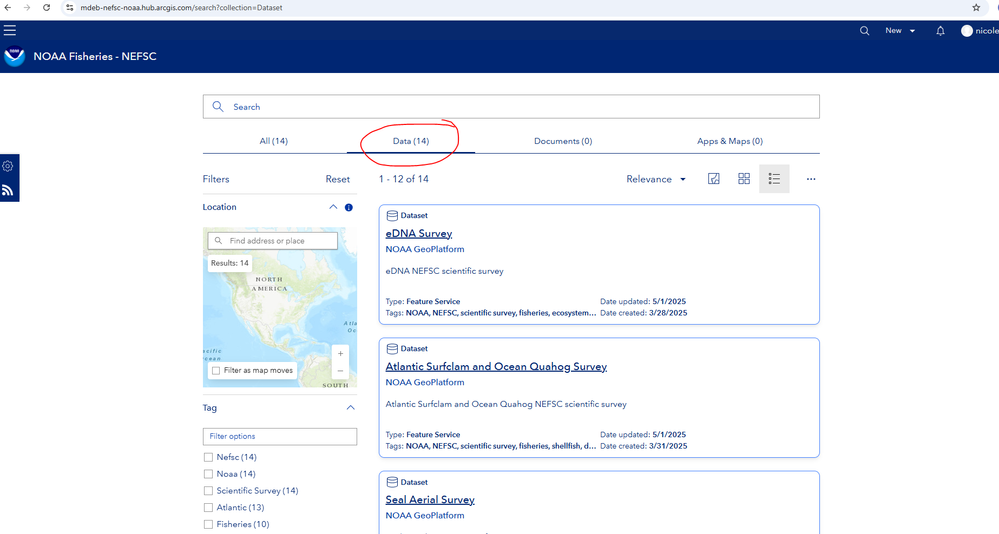The height and width of the screenshot is (534, 999).
Task: Zoom in on the location map
Action: pos(340,354)
